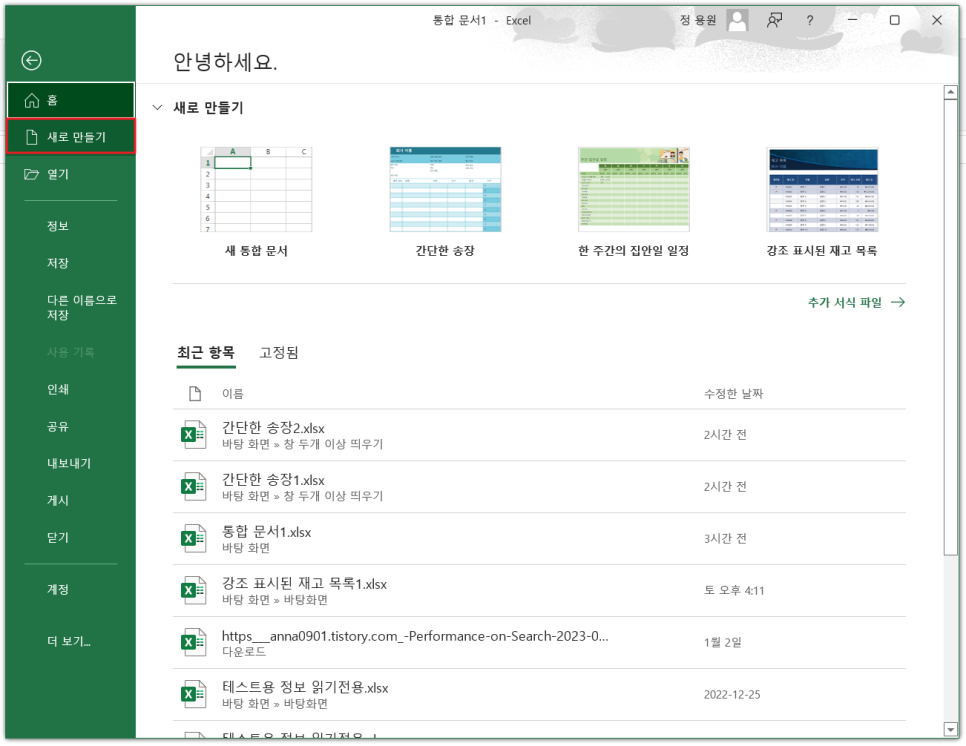Click 토 오후 4:11 modified date
Image resolution: width=966 pixels, height=746 pixels.
pyautogui.click(x=734, y=590)
